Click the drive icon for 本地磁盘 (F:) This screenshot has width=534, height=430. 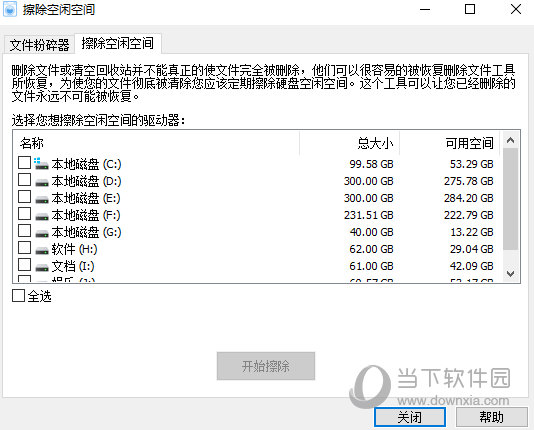point(42,217)
